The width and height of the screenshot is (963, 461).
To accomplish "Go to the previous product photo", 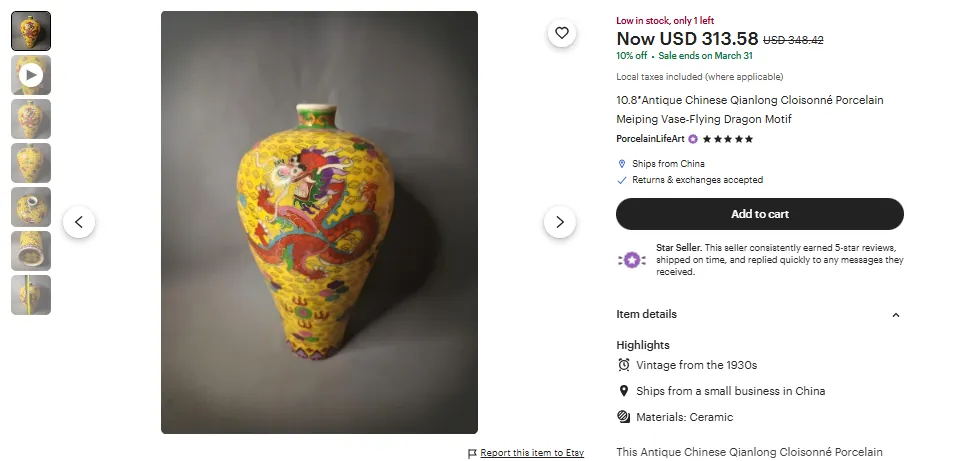I will (x=79, y=222).
